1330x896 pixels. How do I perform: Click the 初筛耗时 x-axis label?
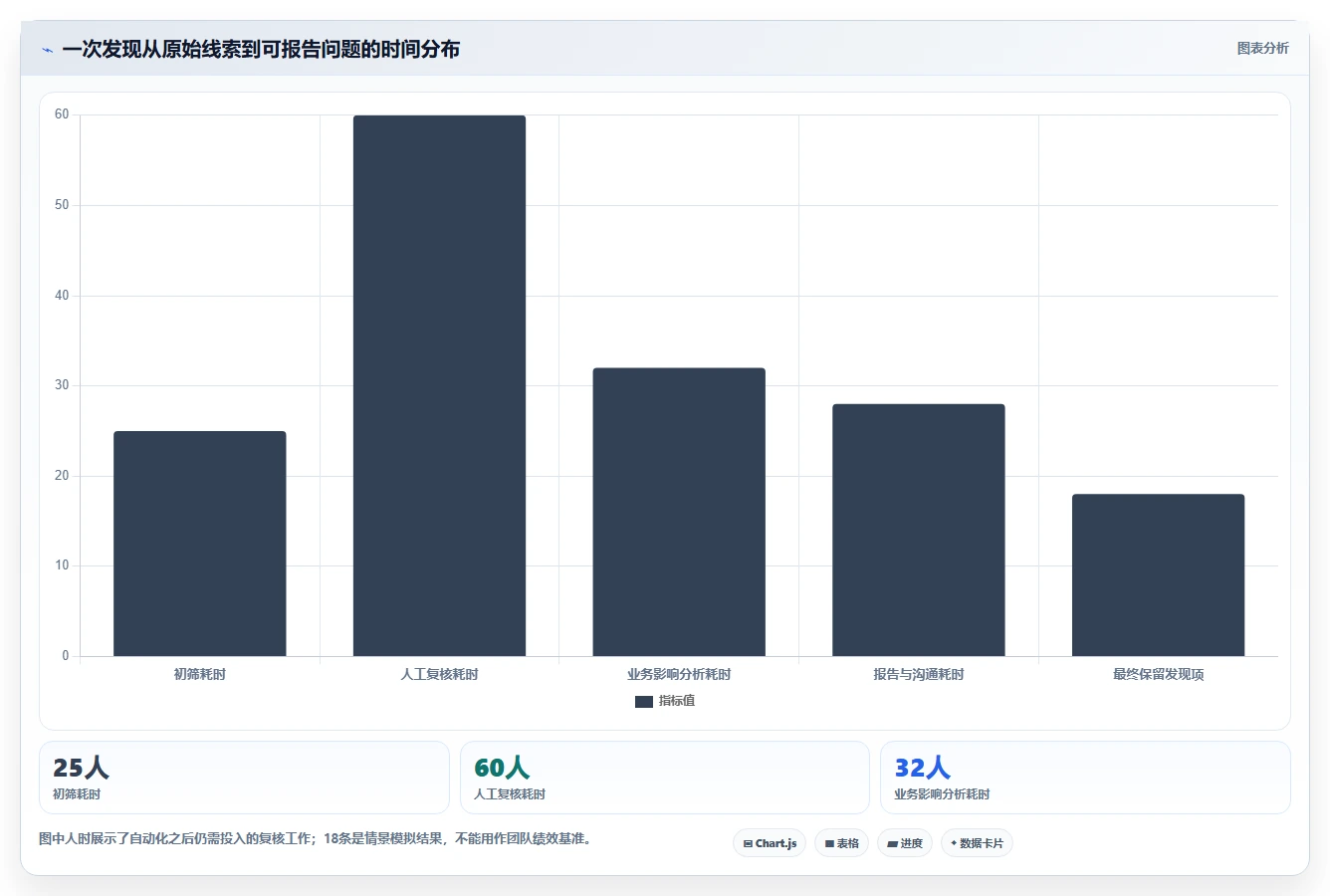pos(200,674)
